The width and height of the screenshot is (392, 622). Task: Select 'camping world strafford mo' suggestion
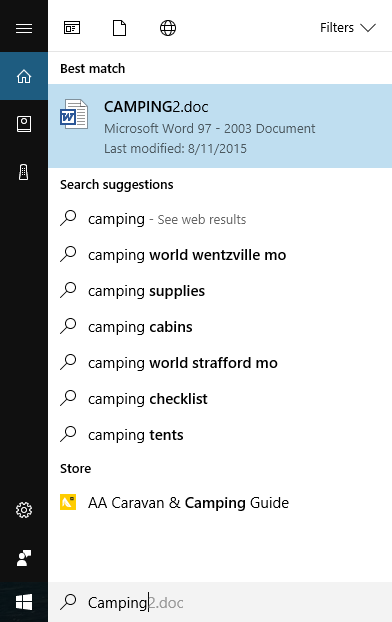[x=220, y=363]
